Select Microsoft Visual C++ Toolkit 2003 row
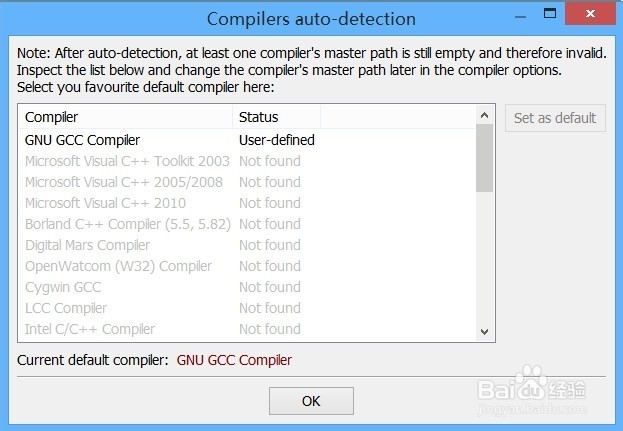 [x=247, y=161]
